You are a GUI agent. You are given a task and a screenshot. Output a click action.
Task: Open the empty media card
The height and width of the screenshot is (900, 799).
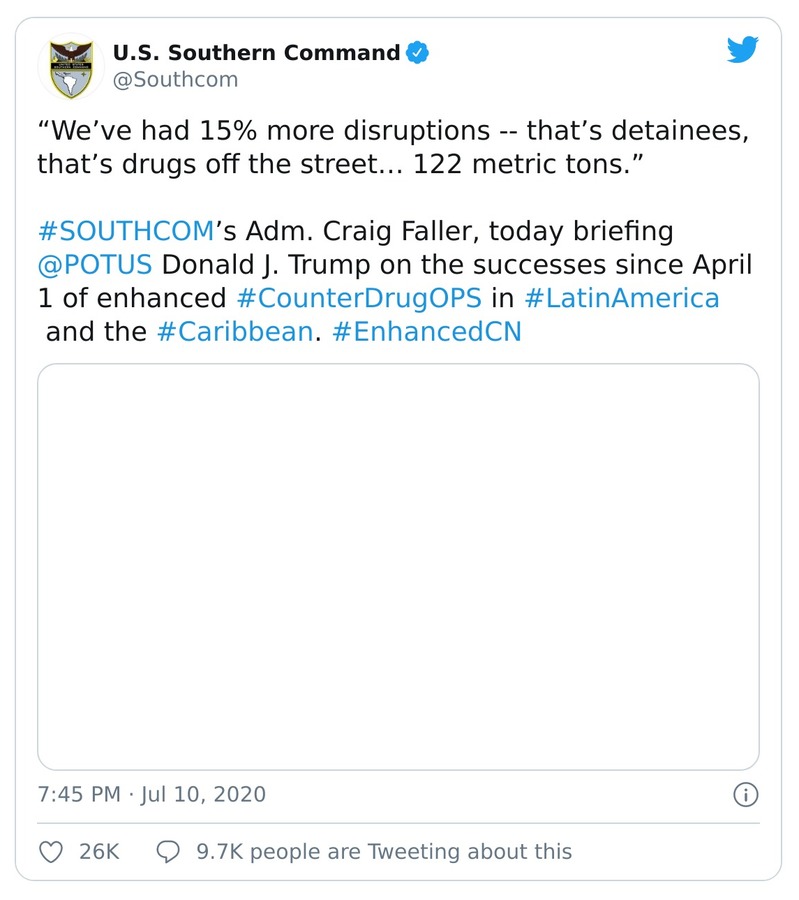point(398,566)
